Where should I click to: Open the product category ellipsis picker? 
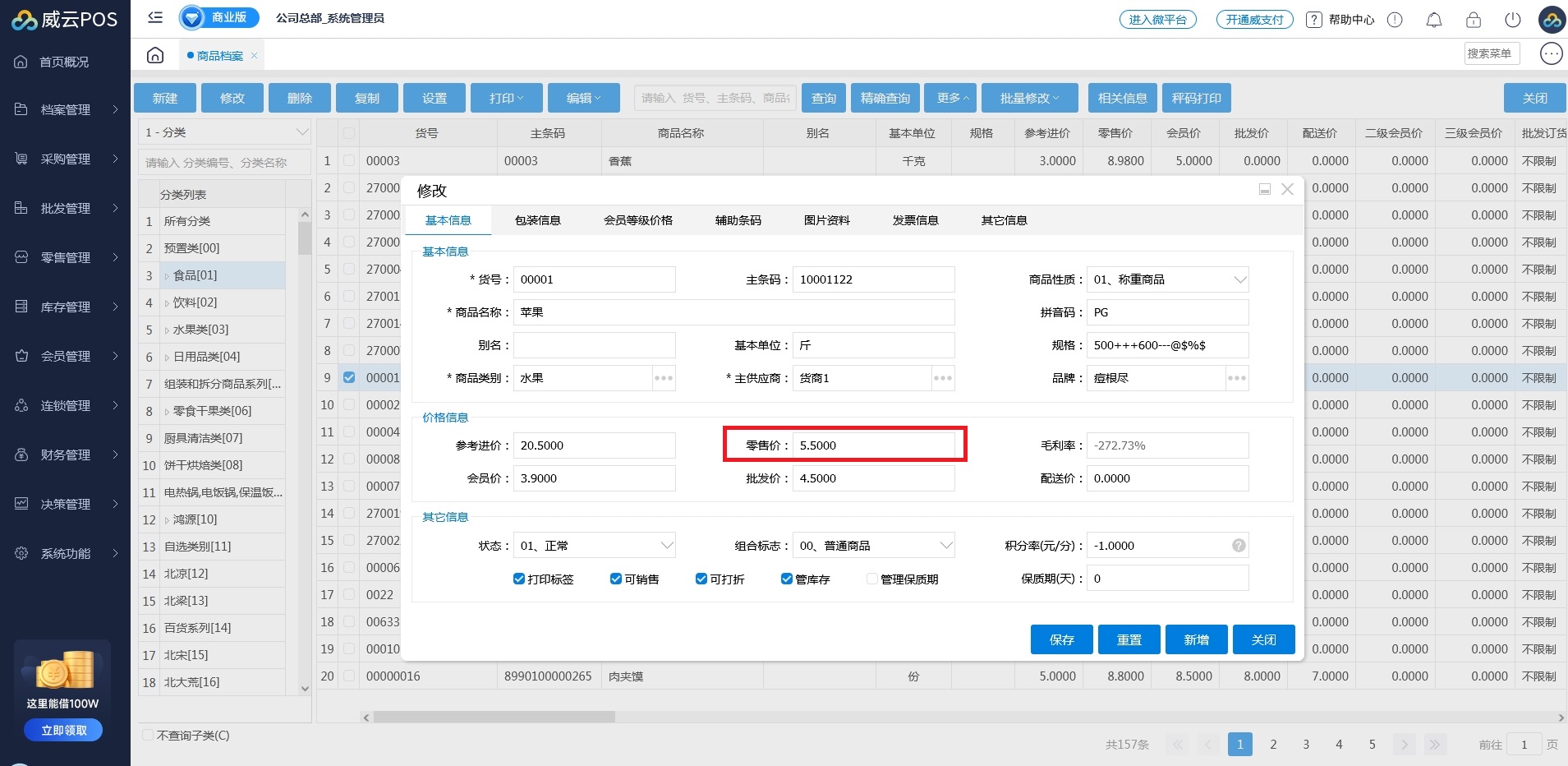click(664, 378)
